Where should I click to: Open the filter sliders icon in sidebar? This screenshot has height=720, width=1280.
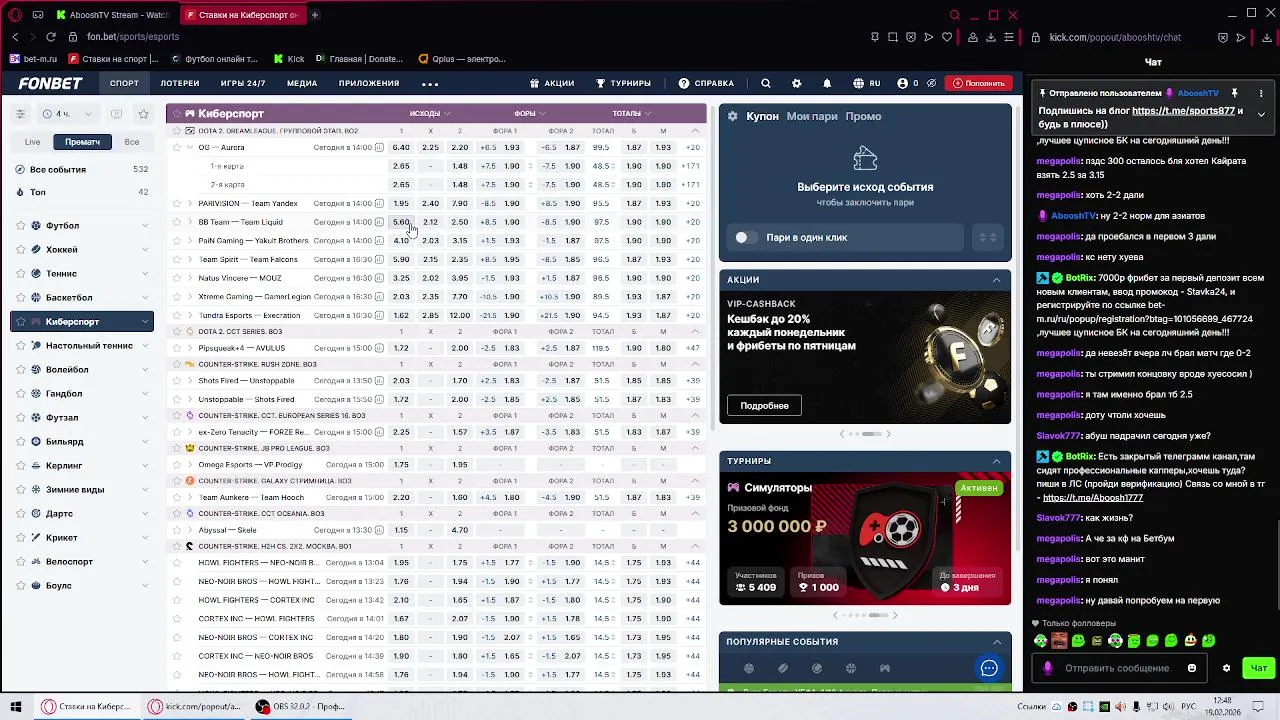point(20,114)
